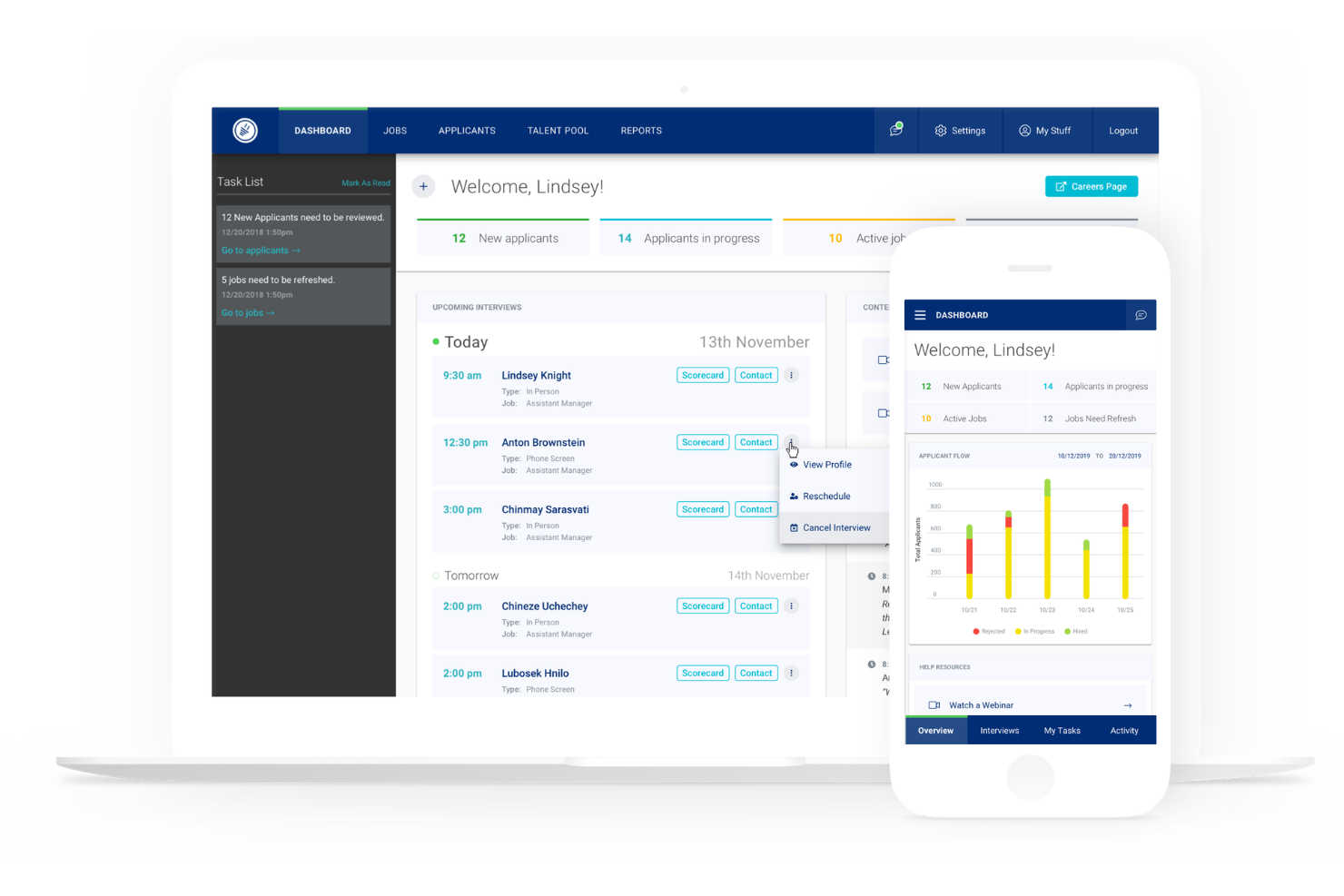1344x896 pixels.
Task: Switch to the Dashboard tab
Action: (x=322, y=131)
